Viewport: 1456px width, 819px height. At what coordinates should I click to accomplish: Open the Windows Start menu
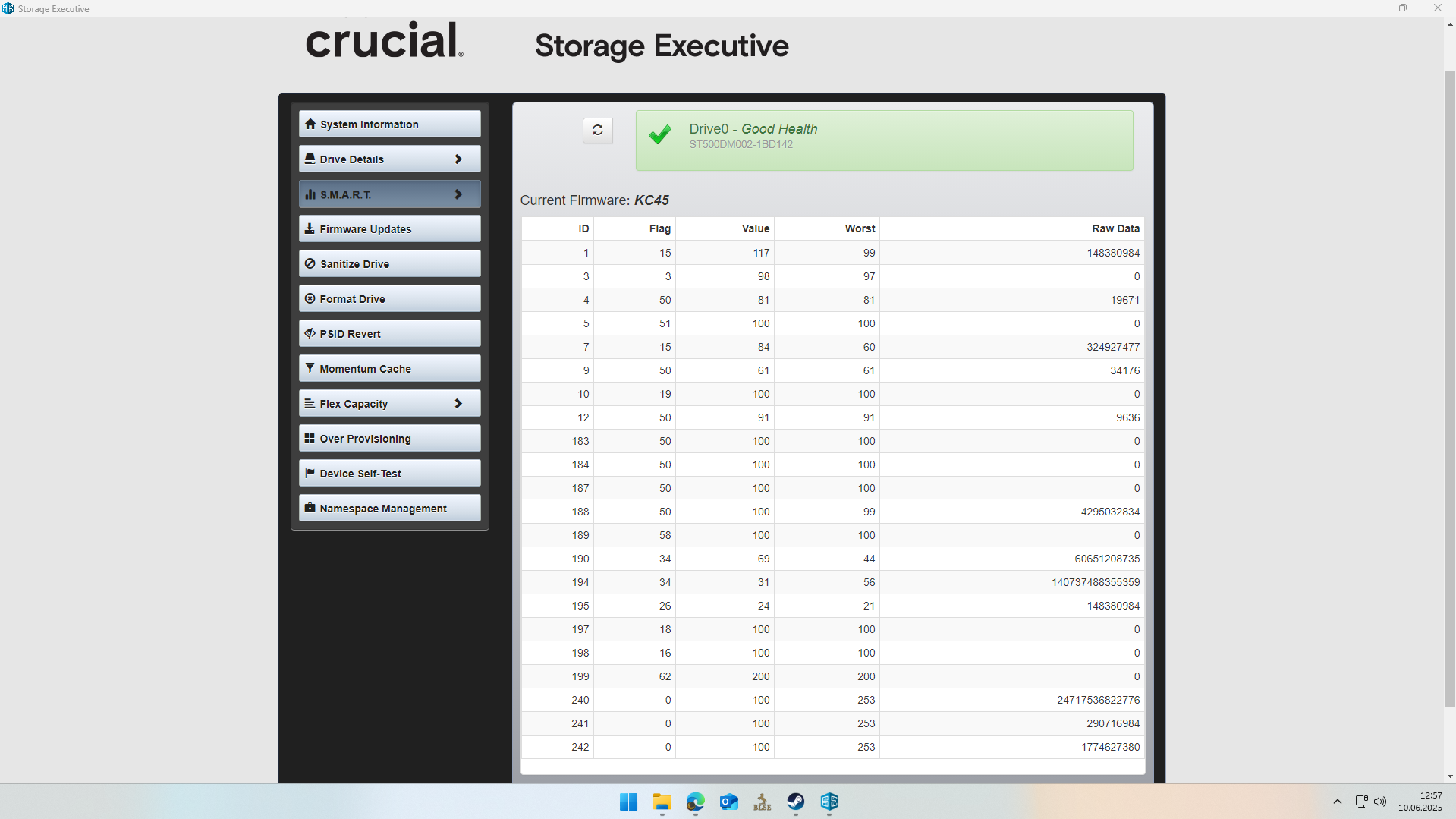point(628,802)
